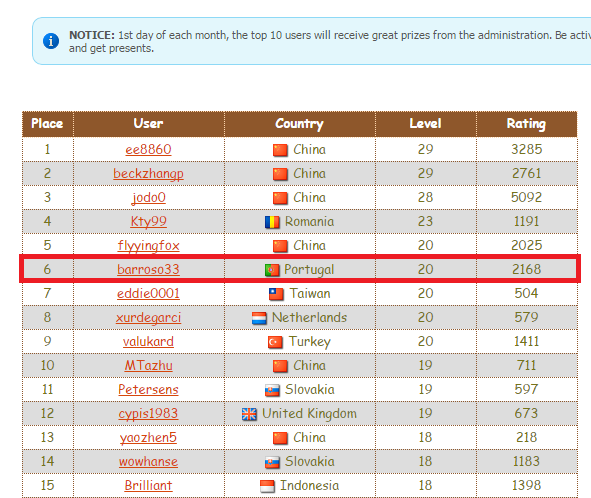Screen dimensions: 591x498
Task: Click the United Kingdom flag icon
Action: [x=249, y=414]
